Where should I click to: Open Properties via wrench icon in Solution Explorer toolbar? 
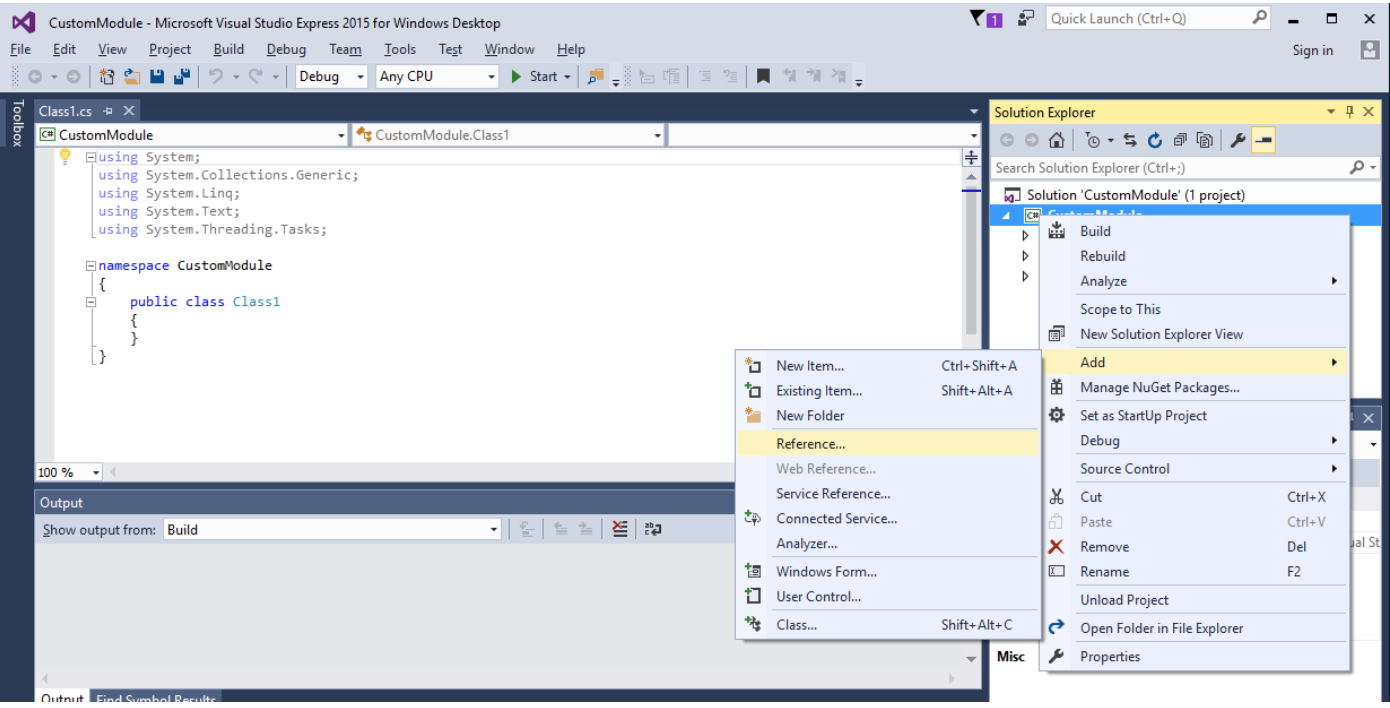click(x=1238, y=141)
